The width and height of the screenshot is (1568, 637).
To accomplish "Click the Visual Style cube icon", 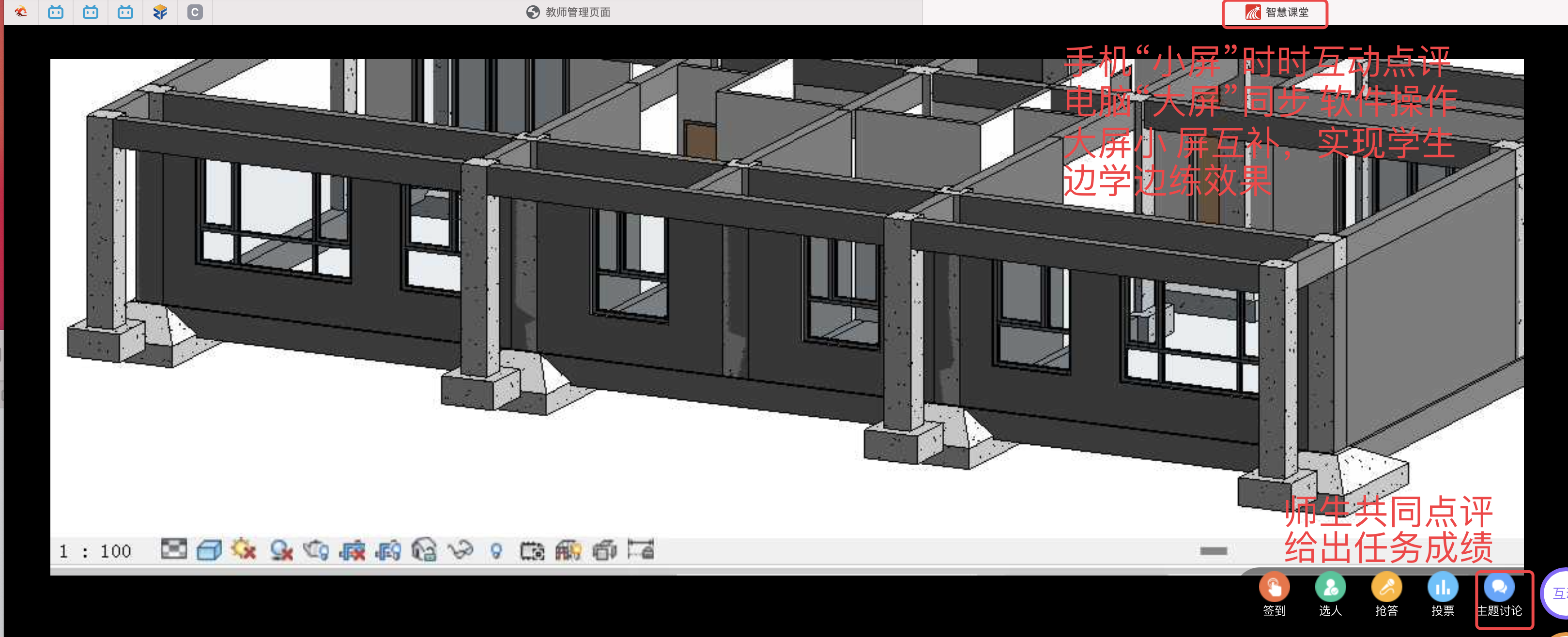I will coord(209,551).
